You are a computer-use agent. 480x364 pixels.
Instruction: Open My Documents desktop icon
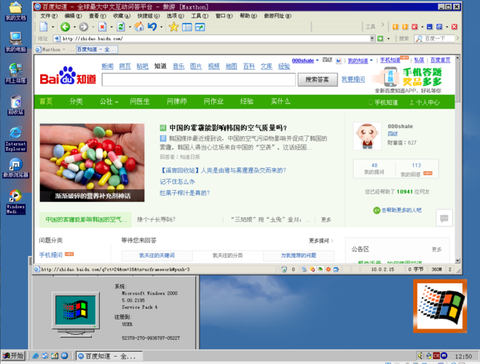click(x=16, y=11)
